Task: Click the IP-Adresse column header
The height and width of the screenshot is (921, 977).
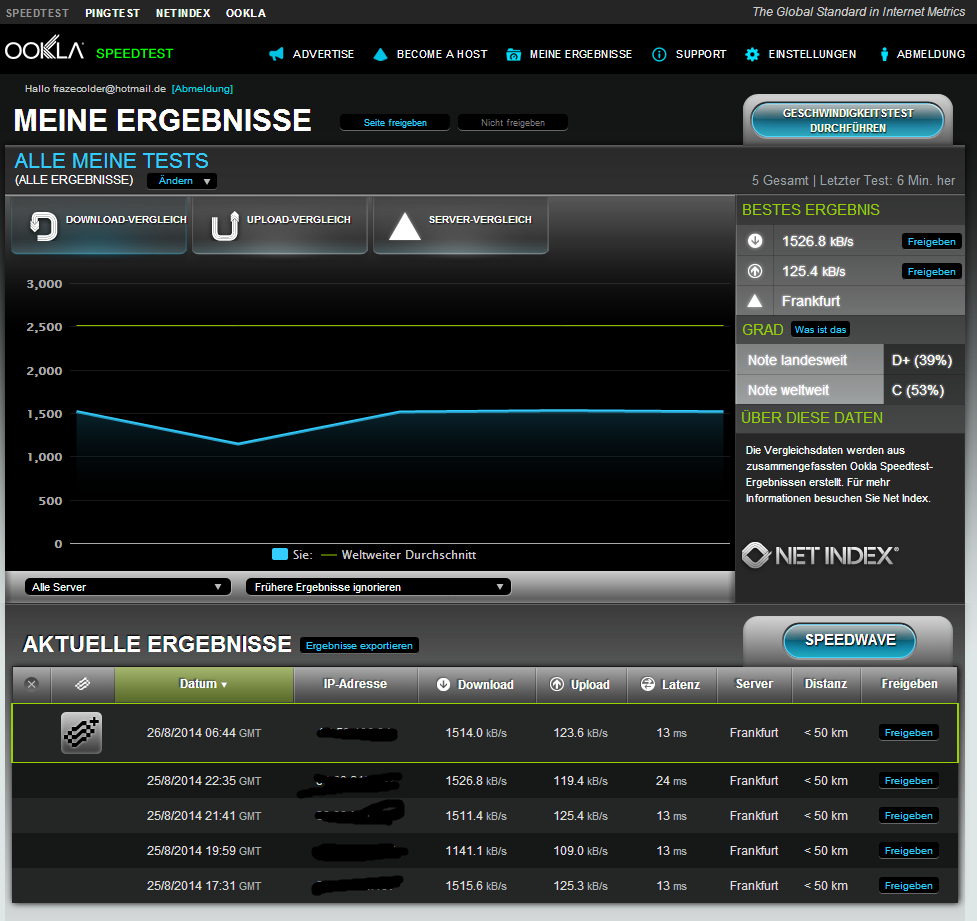Action: pos(355,684)
